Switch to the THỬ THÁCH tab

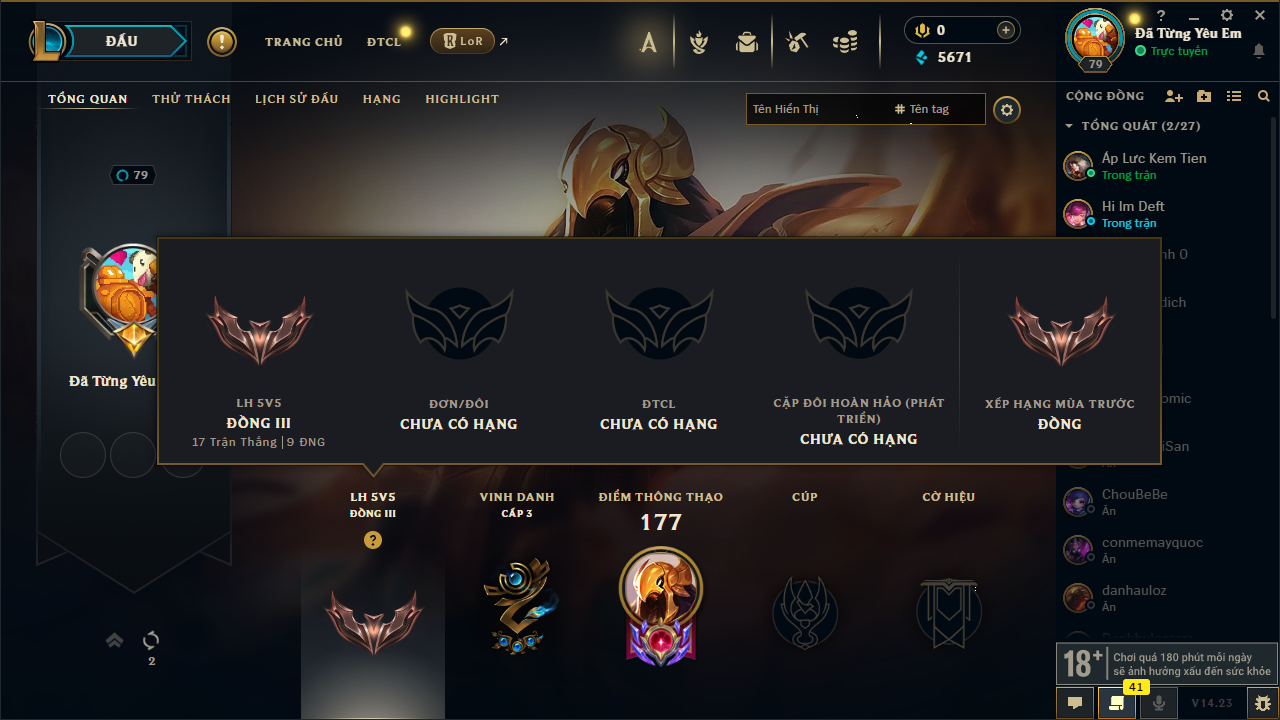click(191, 99)
